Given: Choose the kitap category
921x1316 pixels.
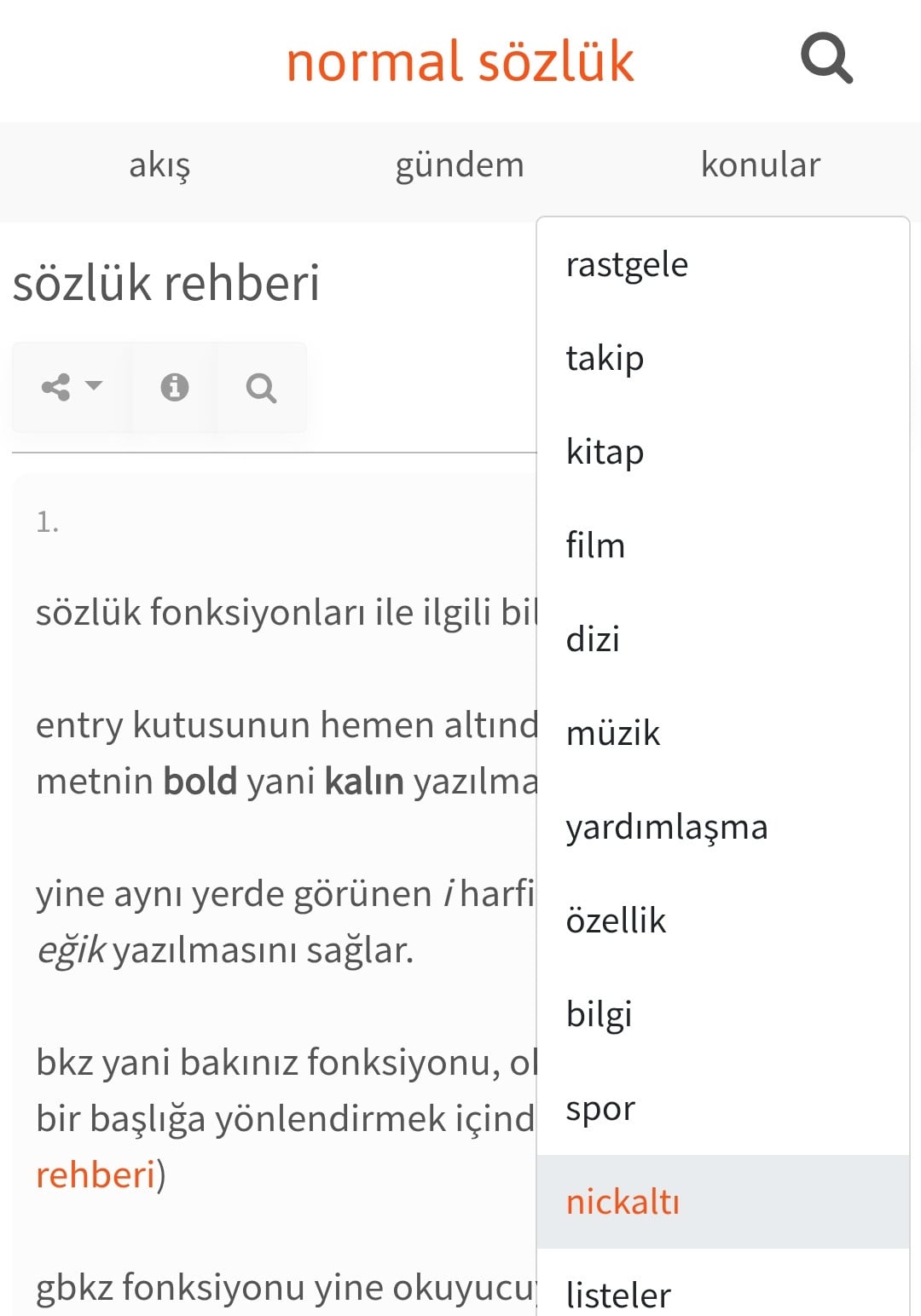Looking at the screenshot, I should [x=723, y=452].
